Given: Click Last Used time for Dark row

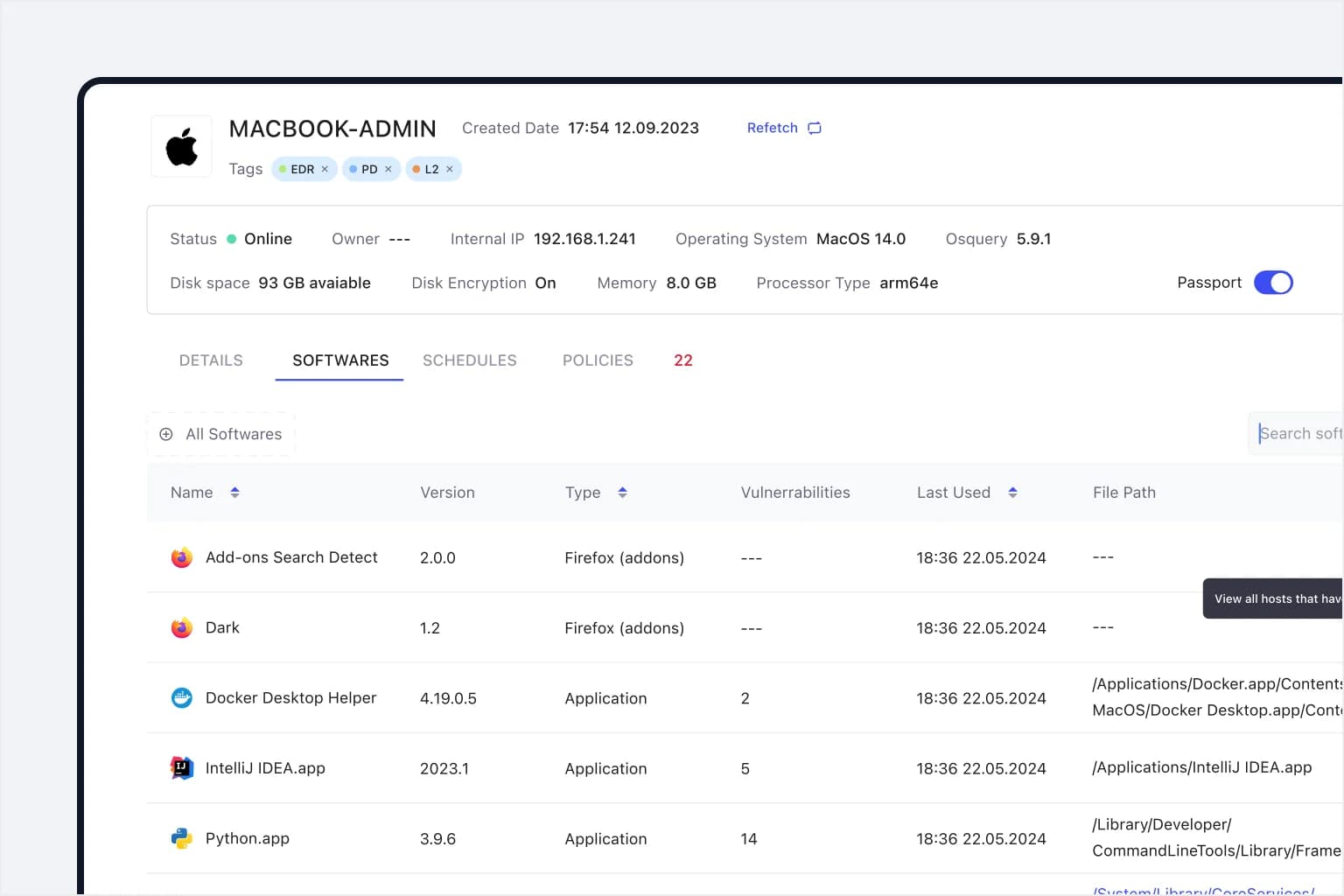Looking at the screenshot, I should coord(981,628).
